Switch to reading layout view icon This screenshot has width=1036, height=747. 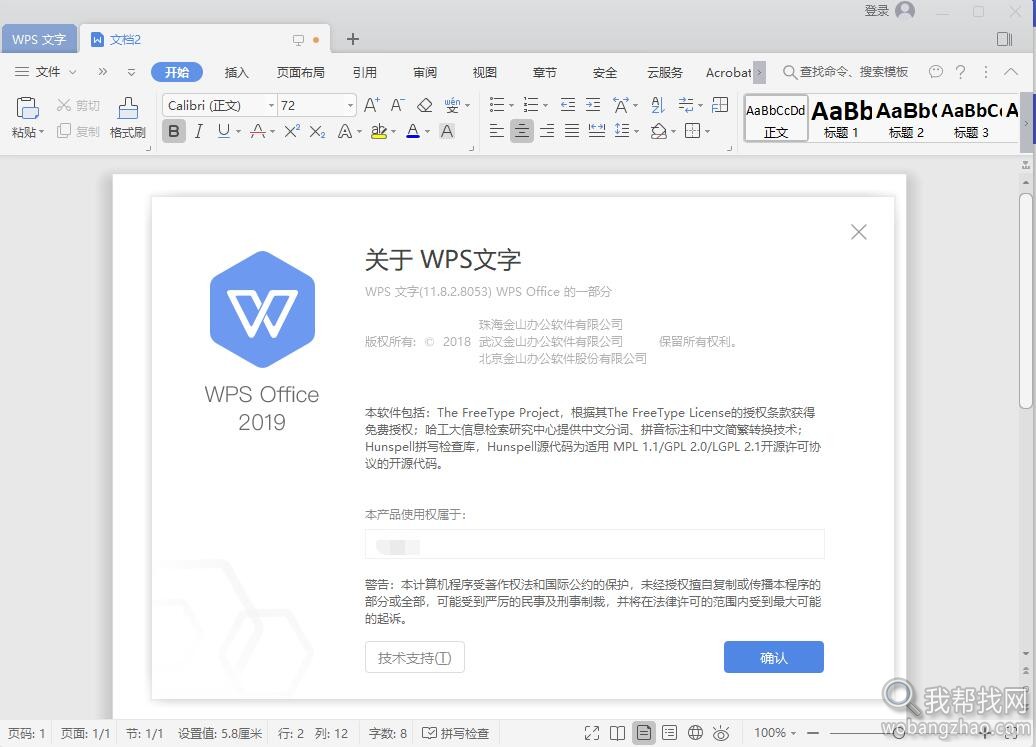618,733
